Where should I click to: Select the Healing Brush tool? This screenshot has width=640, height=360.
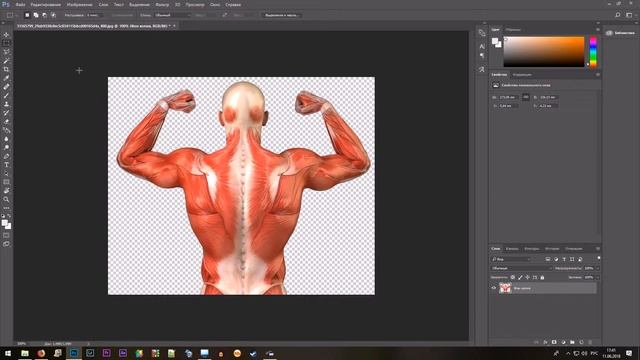click(6, 87)
